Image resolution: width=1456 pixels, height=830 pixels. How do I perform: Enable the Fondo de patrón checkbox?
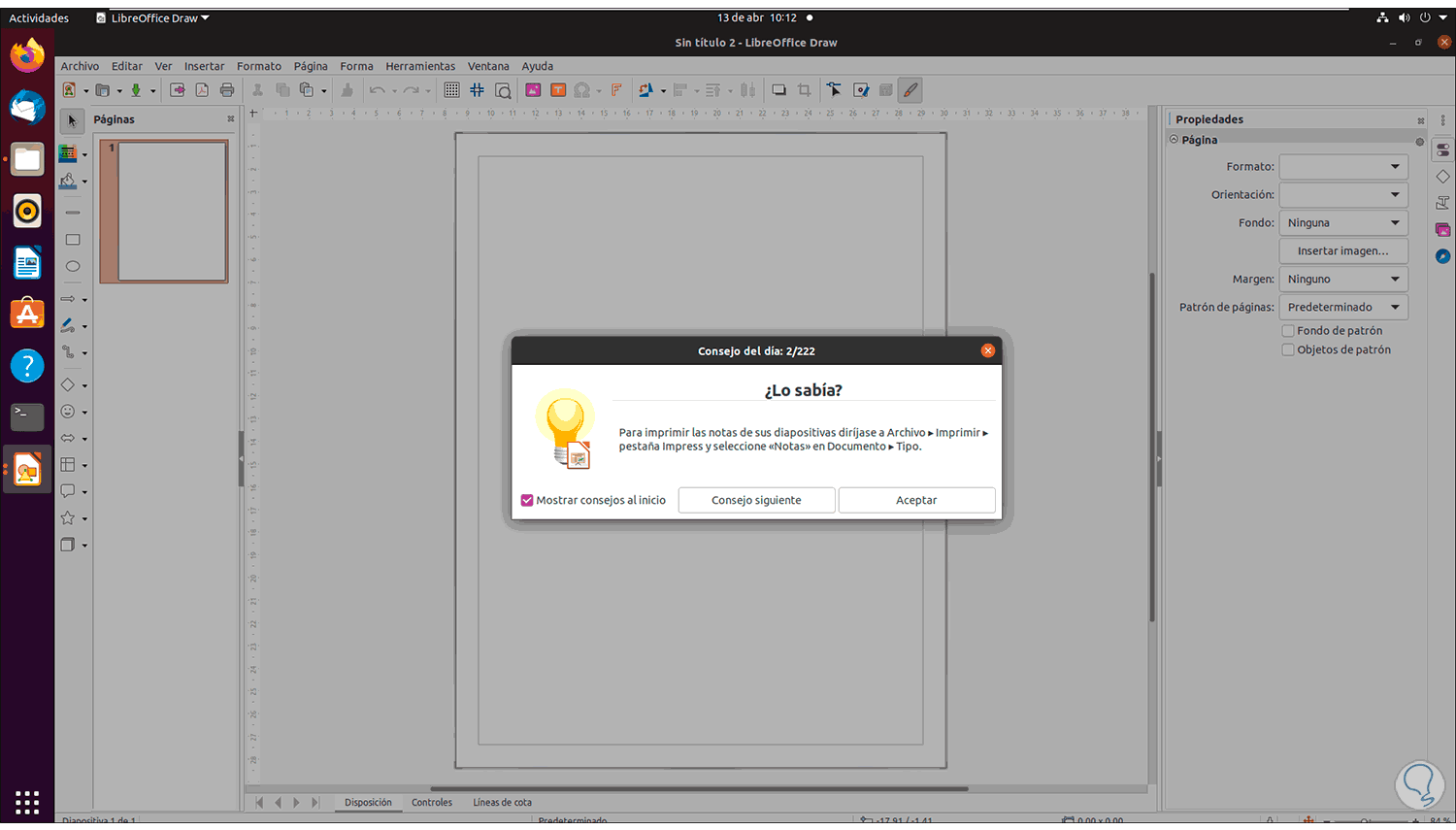tap(1288, 330)
